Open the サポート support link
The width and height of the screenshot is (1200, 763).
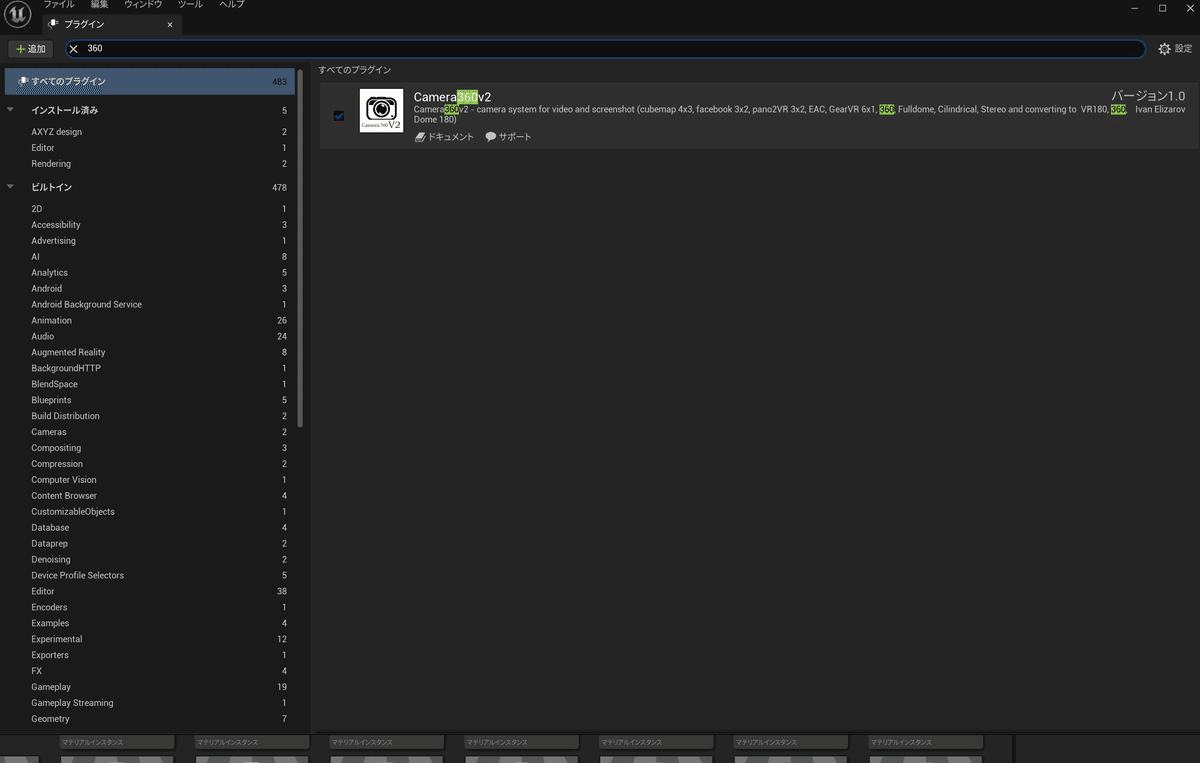coord(508,137)
